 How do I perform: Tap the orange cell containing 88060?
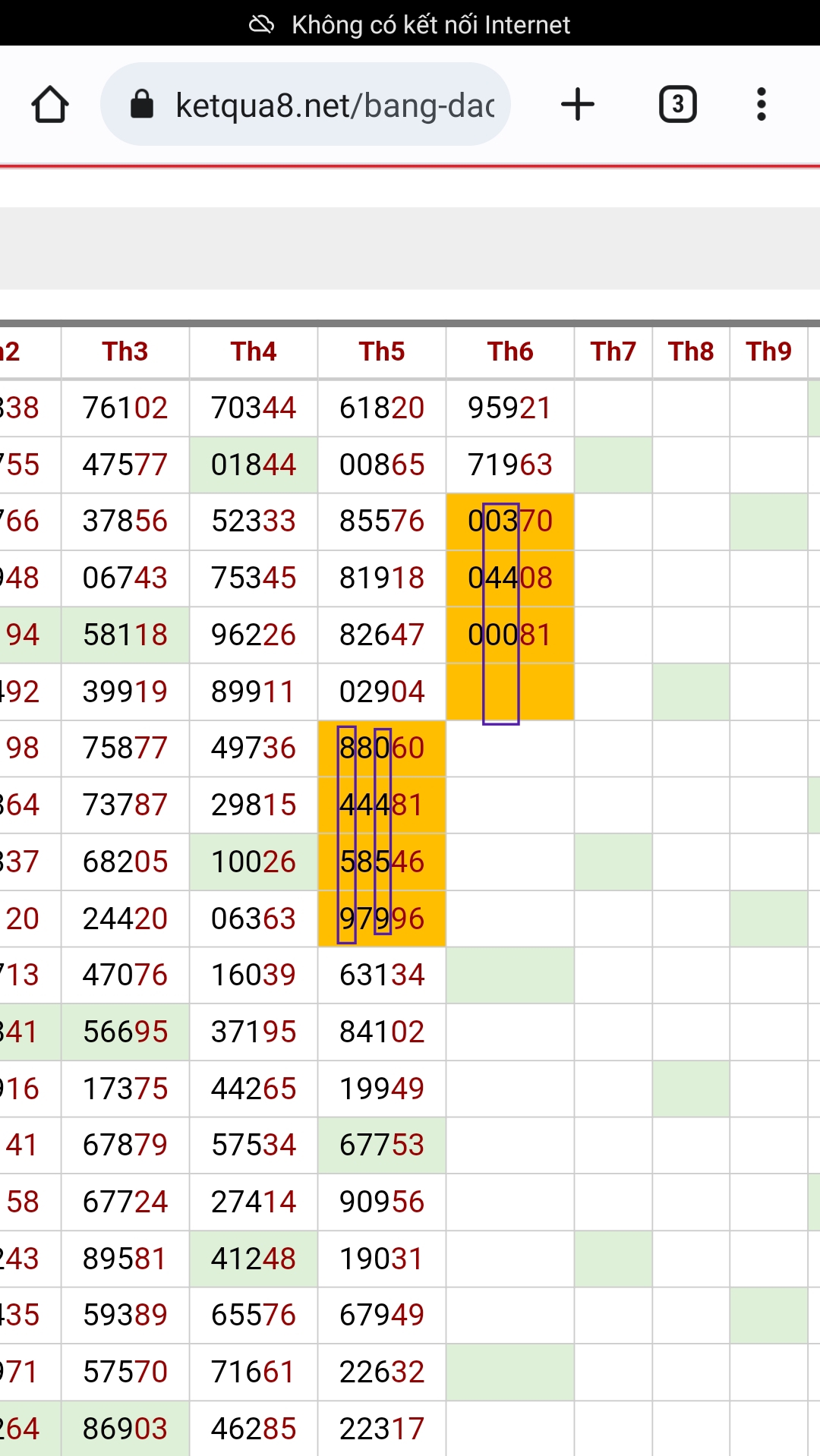click(x=382, y=748)
